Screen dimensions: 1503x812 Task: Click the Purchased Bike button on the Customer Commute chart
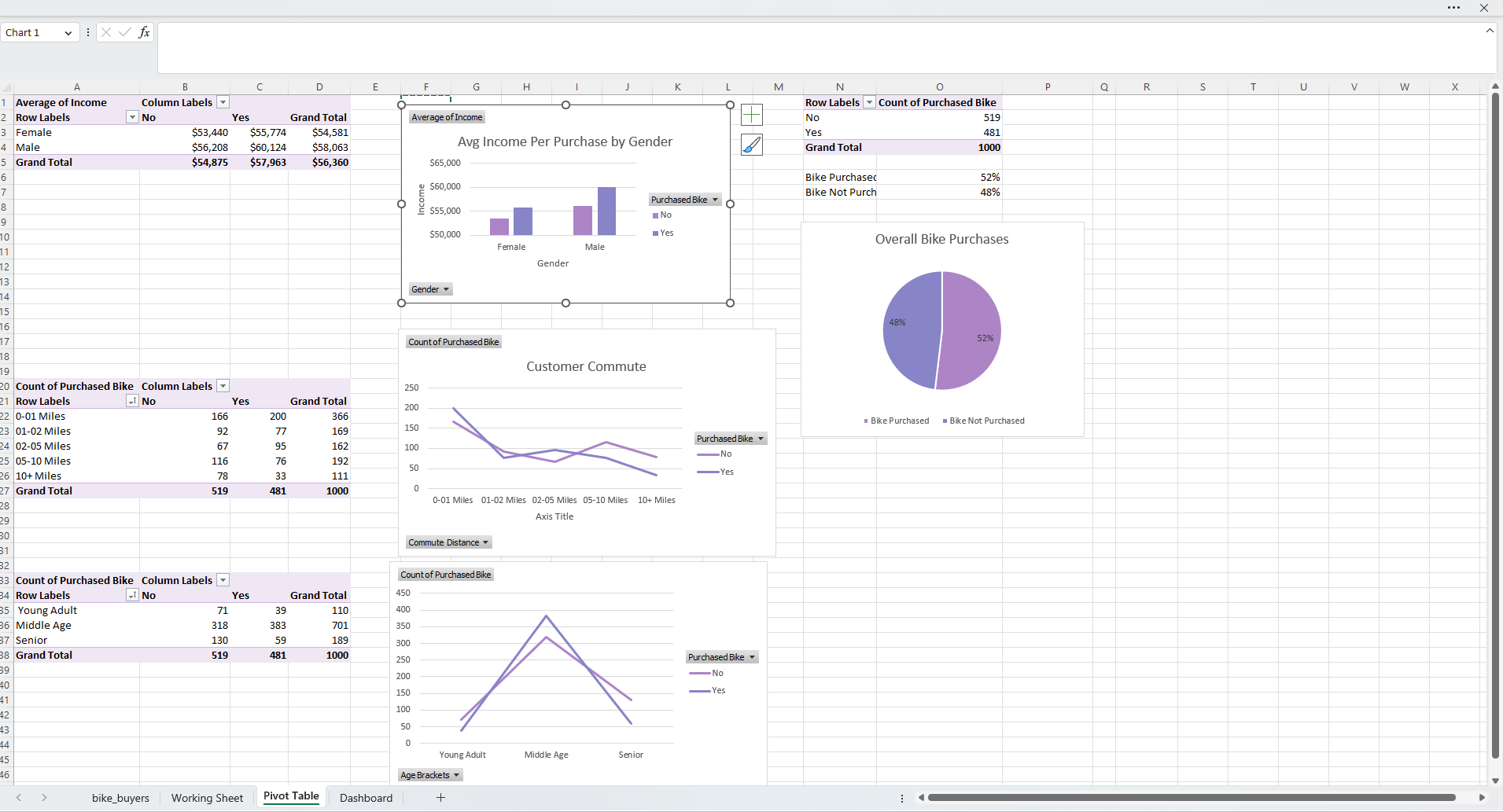pyautogui.click(x=729, y=438)
